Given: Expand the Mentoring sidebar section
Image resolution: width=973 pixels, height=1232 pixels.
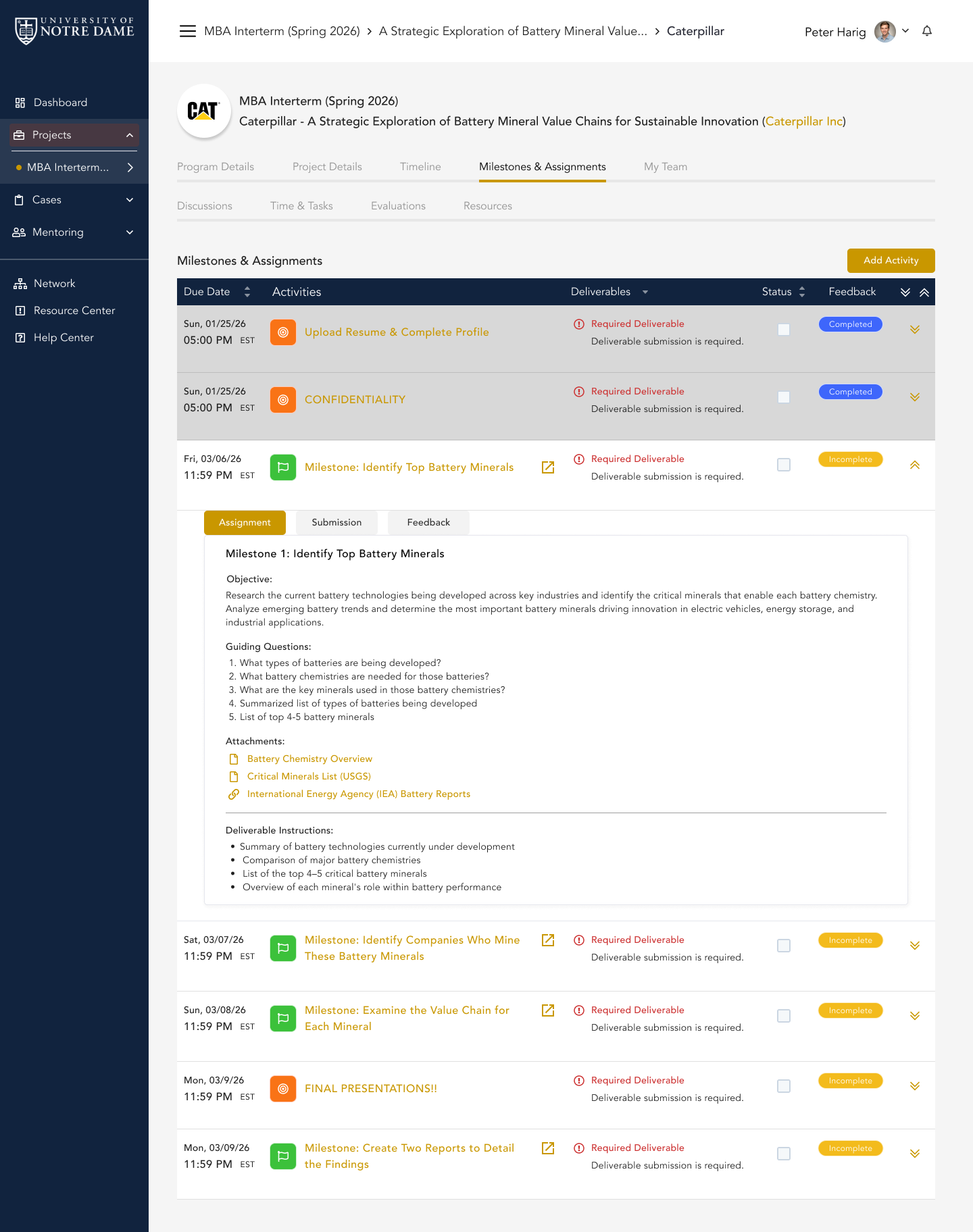Looking at the screenshot, I should pos(130,232).
